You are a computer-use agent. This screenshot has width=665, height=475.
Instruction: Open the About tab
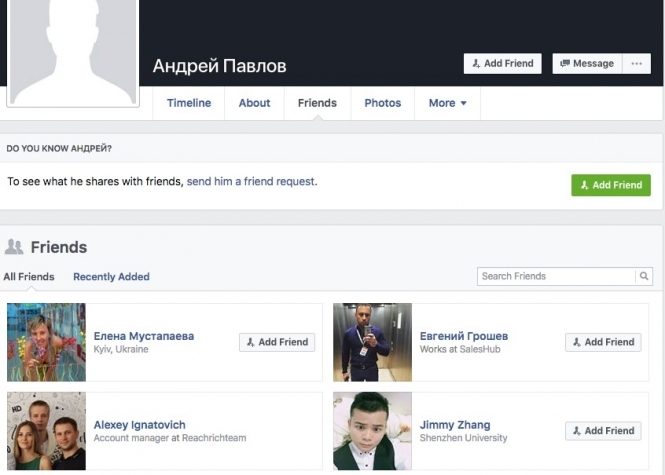click(x=254, y=103)
